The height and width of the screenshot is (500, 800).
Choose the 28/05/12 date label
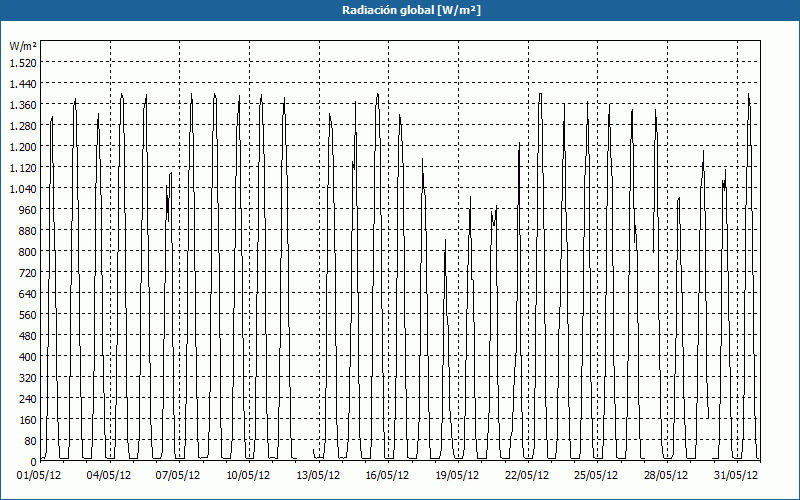tap(666, 475)
